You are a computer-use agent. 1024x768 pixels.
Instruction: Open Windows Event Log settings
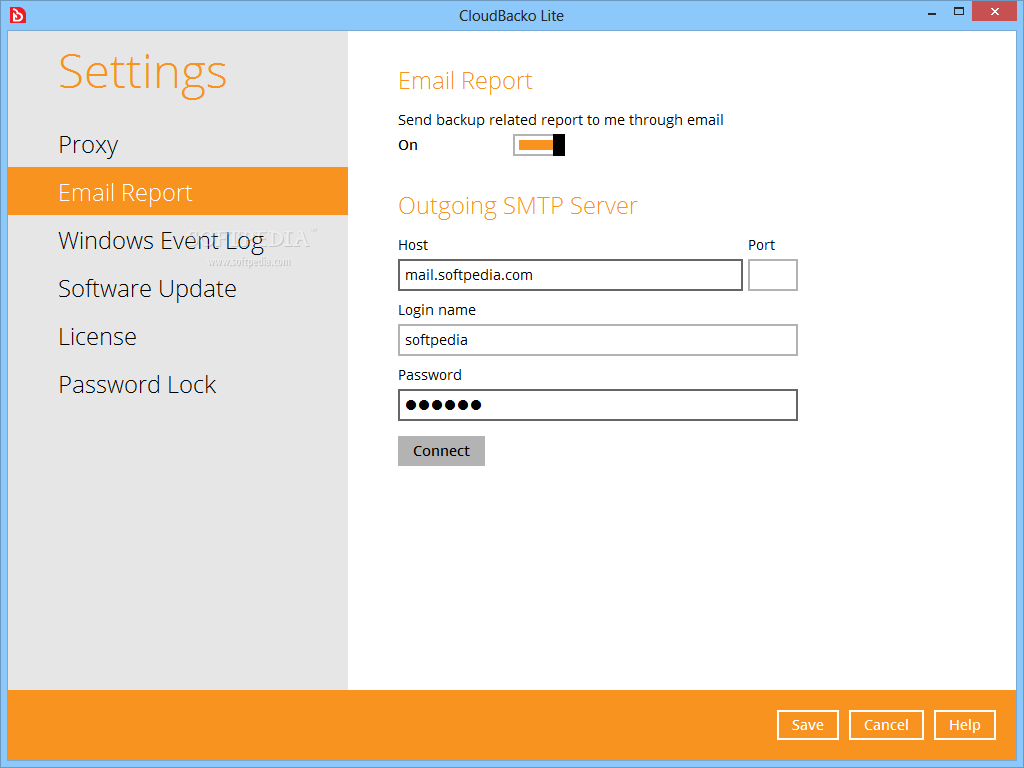point(178,240)
